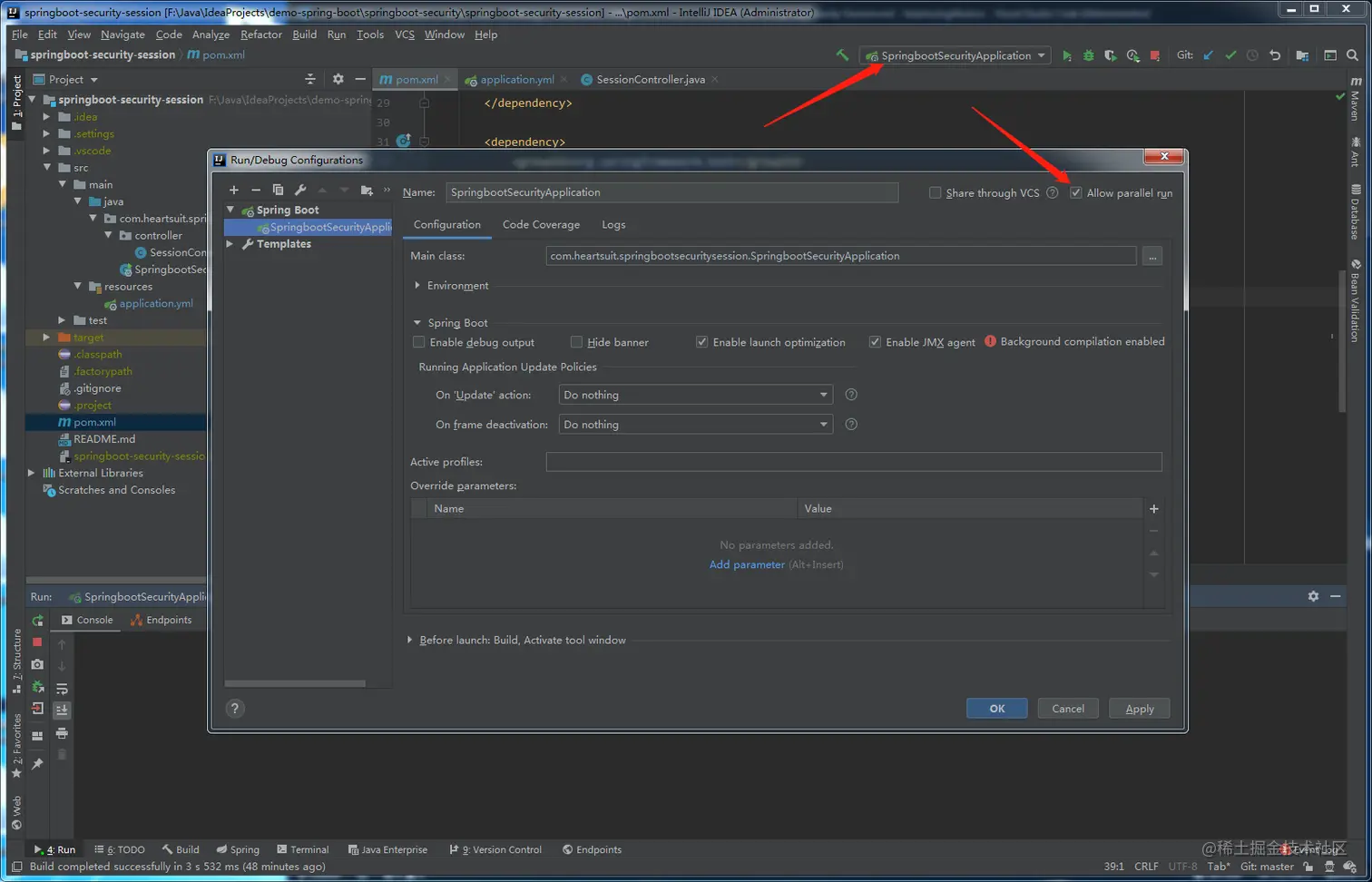Commit changes with the green Git checkmark
Screen dimensions: 1372x882
coord(1230,55)
